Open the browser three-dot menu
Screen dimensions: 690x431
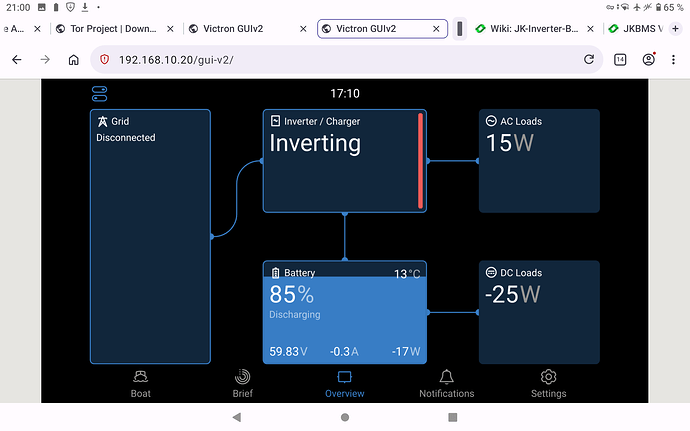[x=675, y=60]
